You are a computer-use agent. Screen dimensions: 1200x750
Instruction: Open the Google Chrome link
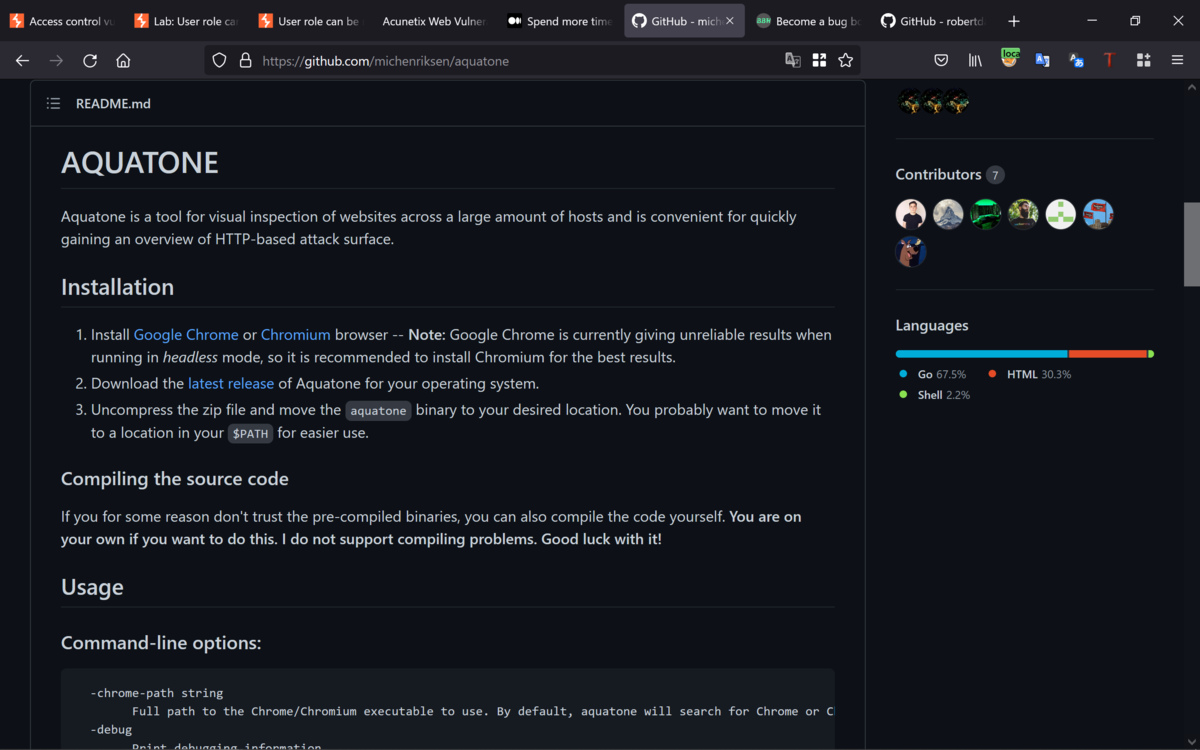coord(186,335)
